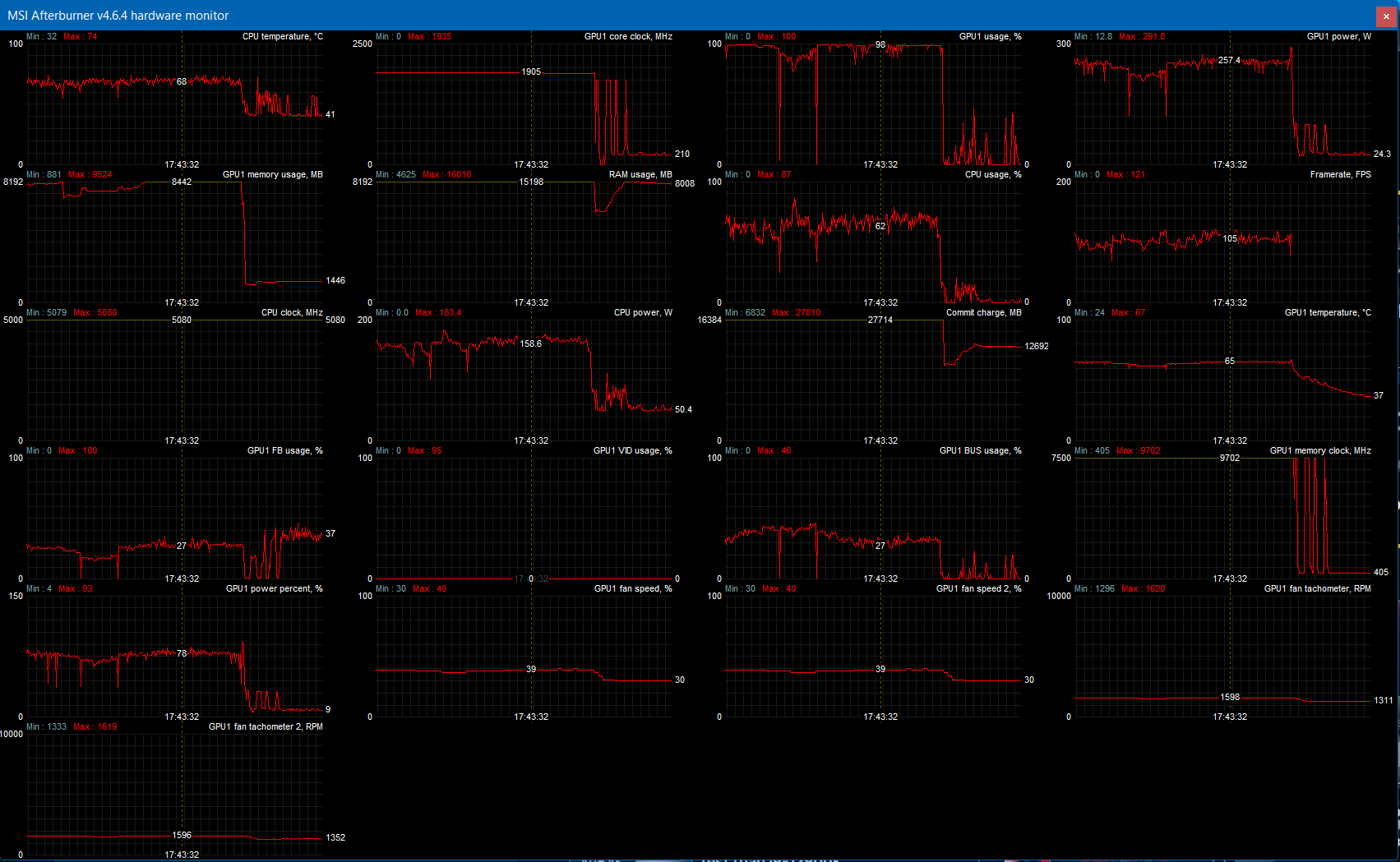This screenshot has height=862, width=1400.
Task: Close the MSI Afterburner hardware monitor window
Action: [1384, 16]
